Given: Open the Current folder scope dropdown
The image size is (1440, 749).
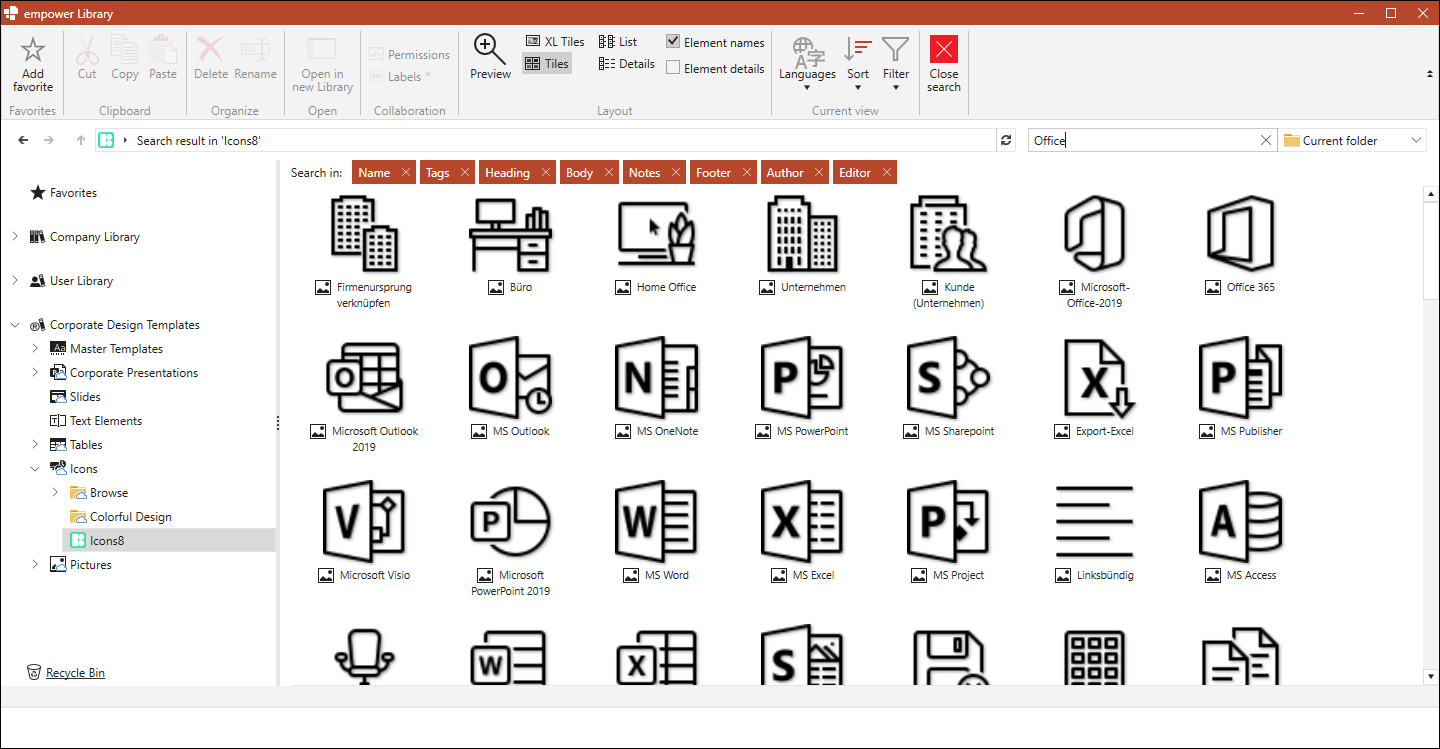Looking at the screenshot, I should click(1353, 141).
